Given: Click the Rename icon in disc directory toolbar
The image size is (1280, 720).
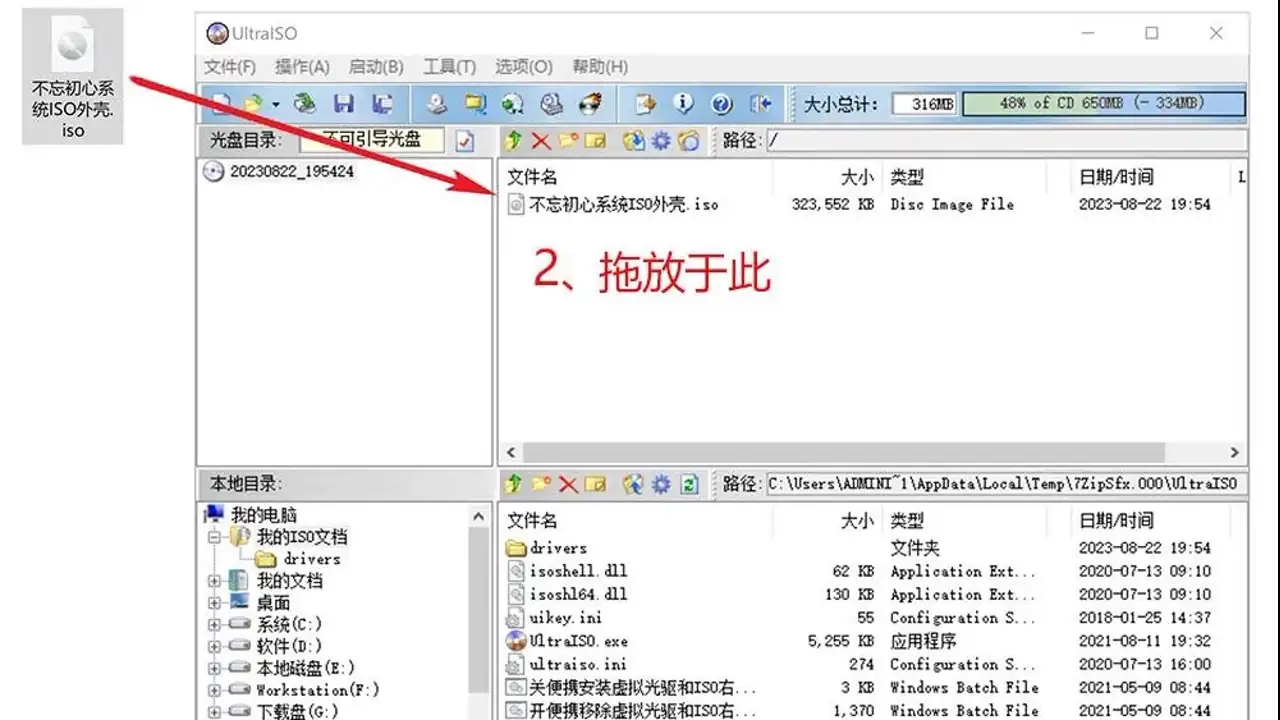Looking at the screenshot, I should pos(595,141).
